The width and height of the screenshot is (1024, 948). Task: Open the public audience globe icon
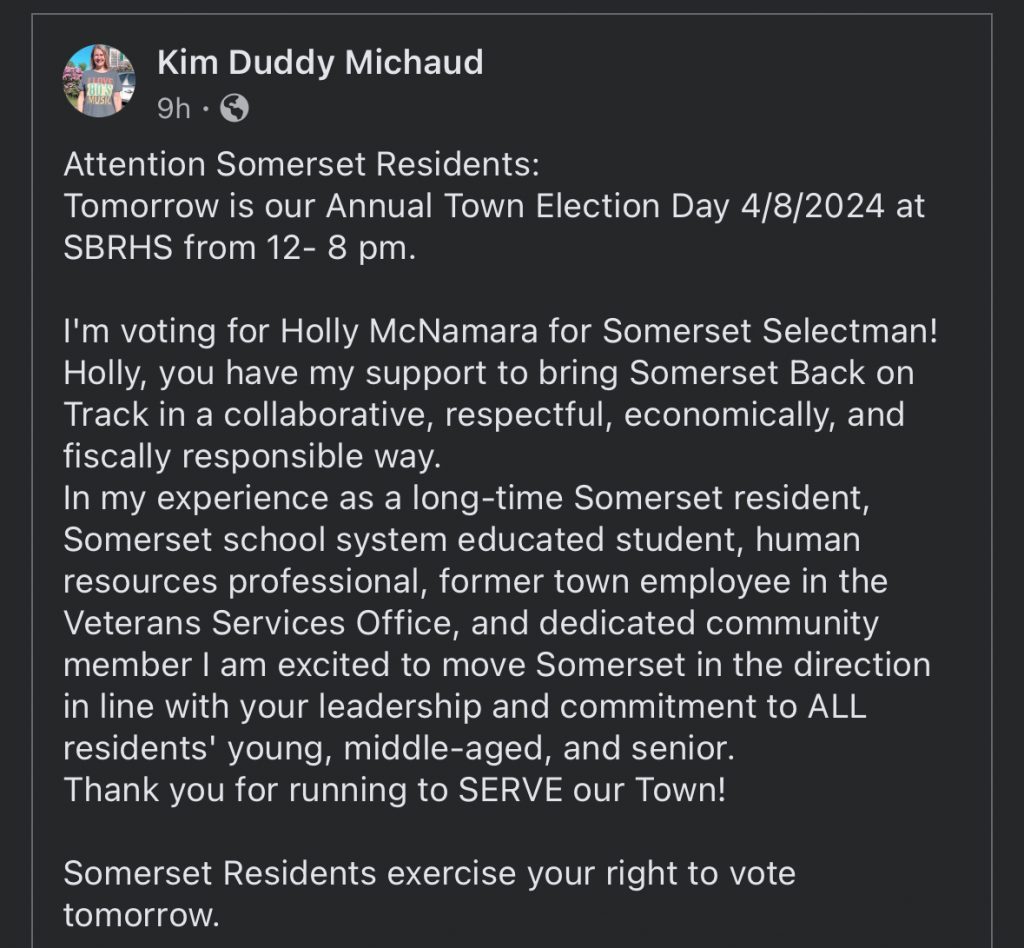(x=234, y=108)
